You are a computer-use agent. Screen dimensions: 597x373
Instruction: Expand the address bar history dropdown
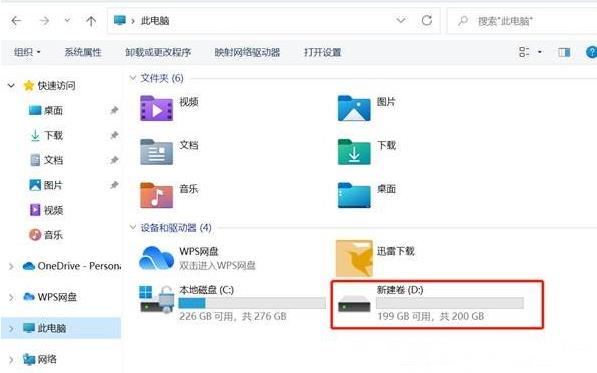[401, 20]
